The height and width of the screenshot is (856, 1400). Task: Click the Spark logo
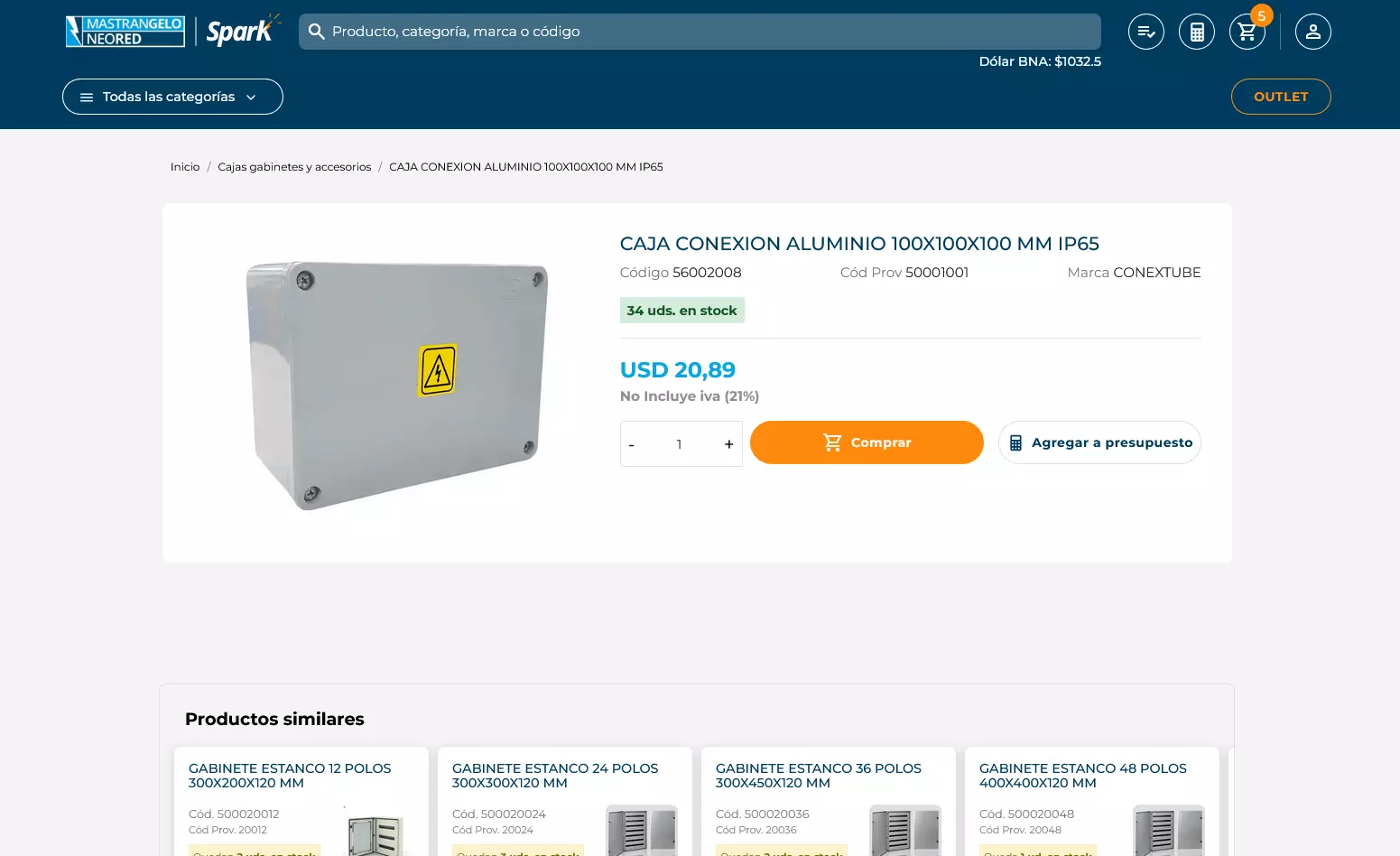pyautogui.click(x=243, y=31)
